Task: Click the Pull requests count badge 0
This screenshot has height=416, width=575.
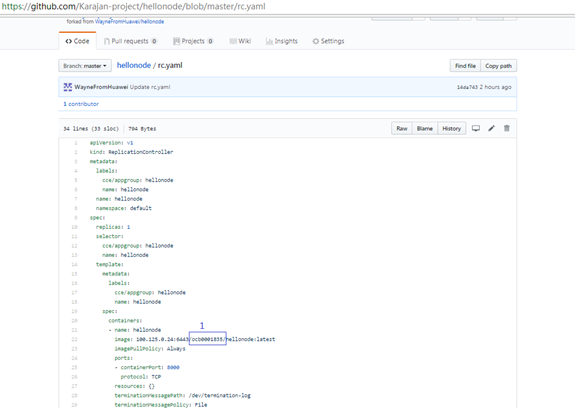Action: [154, 41]
